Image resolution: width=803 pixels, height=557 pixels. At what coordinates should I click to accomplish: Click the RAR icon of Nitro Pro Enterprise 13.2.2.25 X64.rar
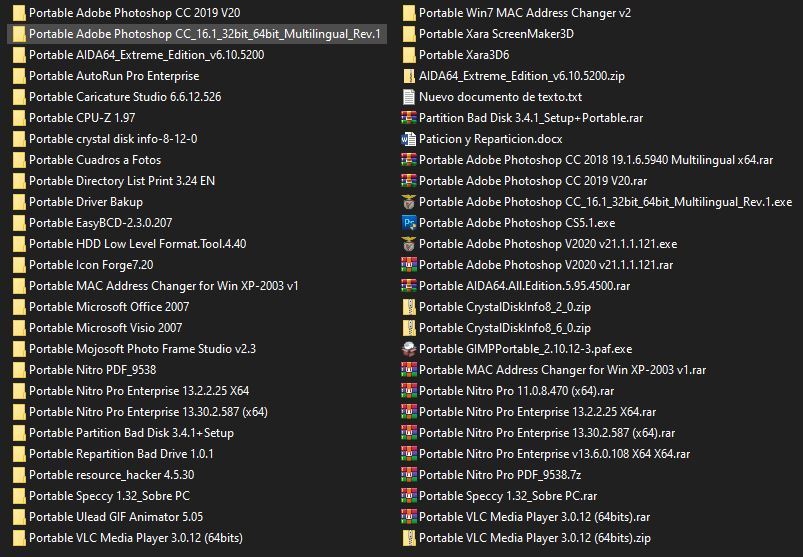(x=408, y=412)
